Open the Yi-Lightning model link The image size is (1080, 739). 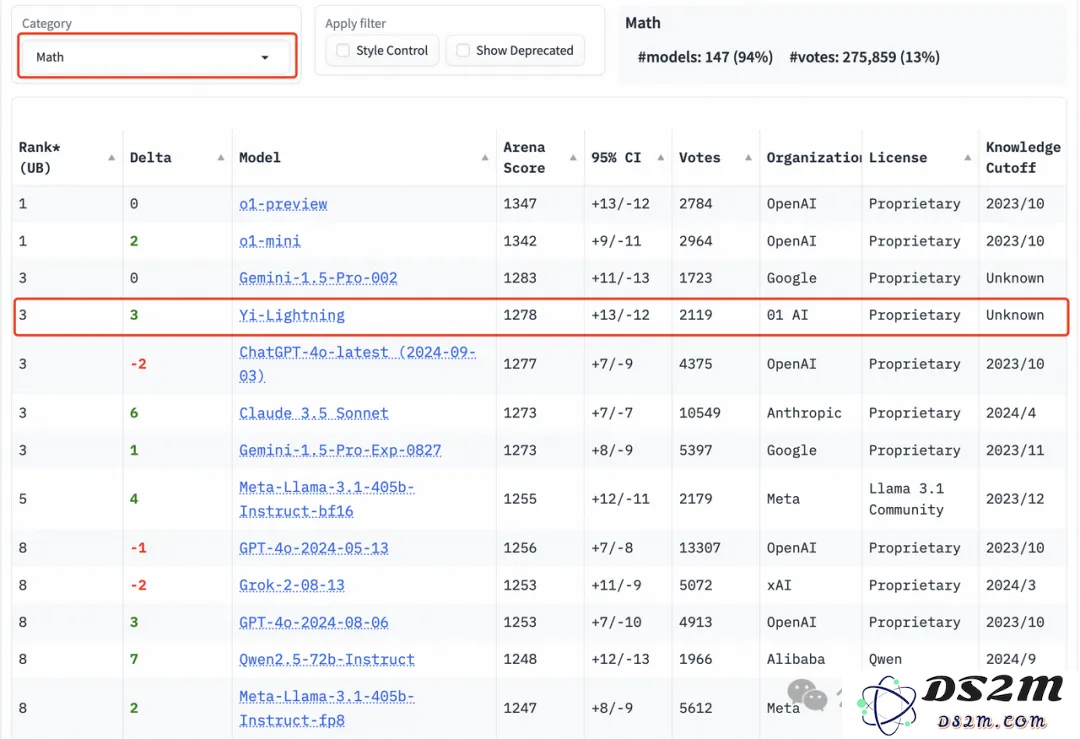coord(292,315)
